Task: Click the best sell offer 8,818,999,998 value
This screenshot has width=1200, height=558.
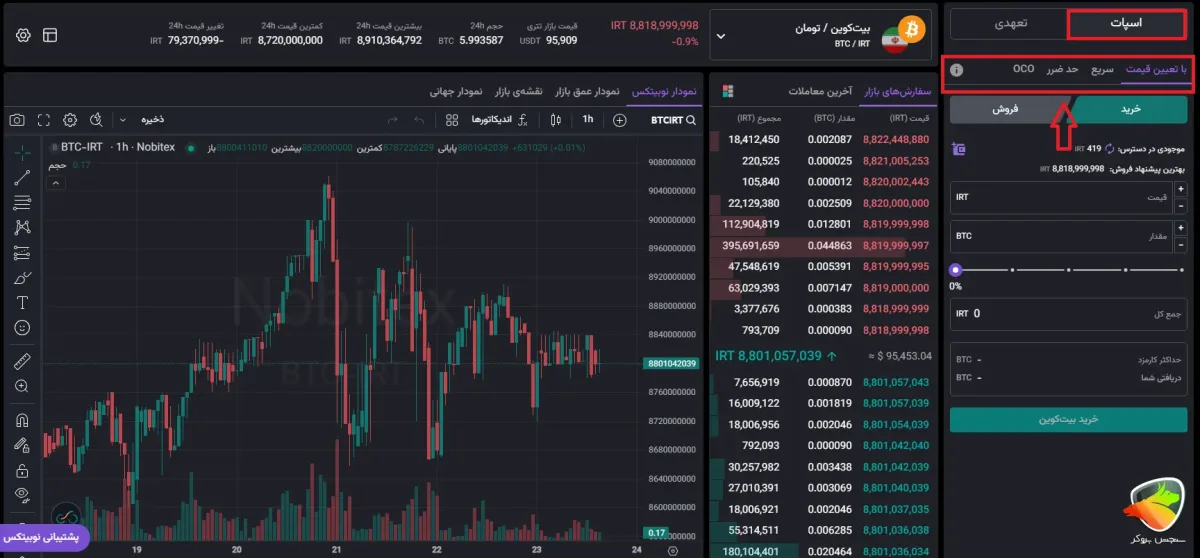Action: click(x=1078, y=169)
